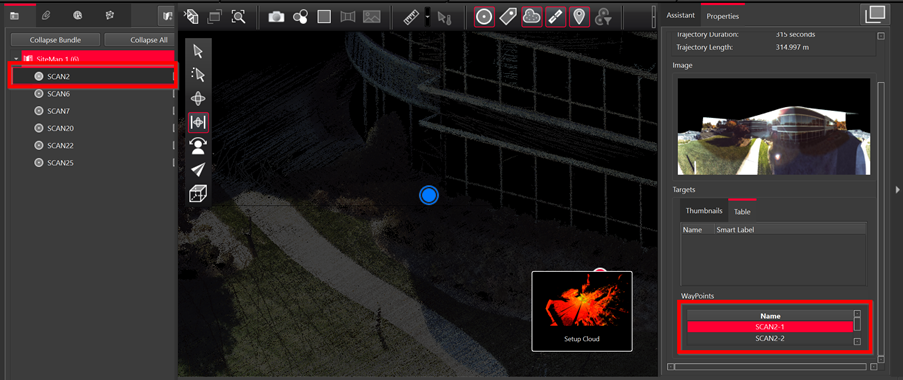Select the ruler measure tool

pos(411,17)
